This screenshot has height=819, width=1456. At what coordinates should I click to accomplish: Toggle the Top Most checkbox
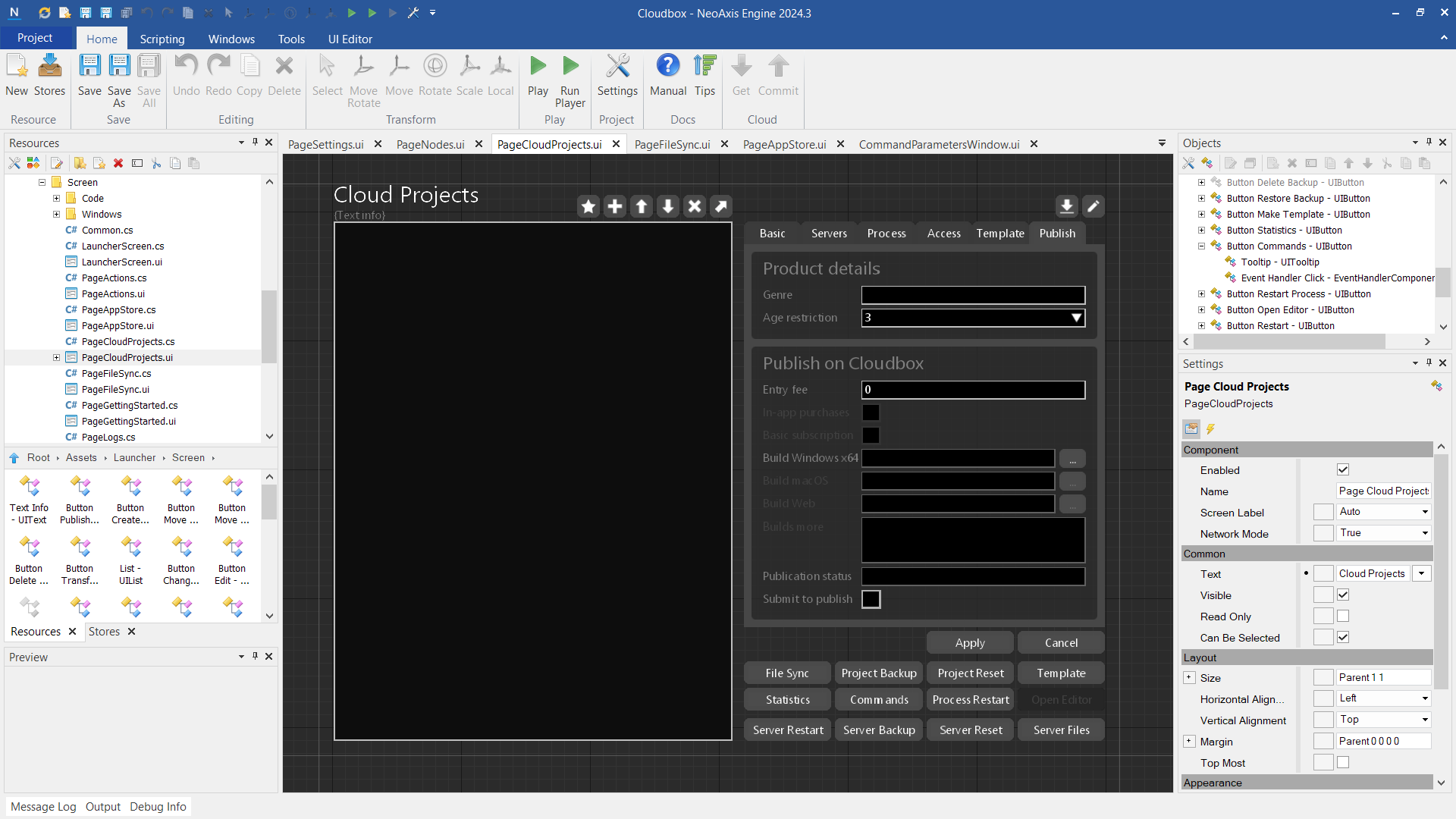coord(1343,763)
